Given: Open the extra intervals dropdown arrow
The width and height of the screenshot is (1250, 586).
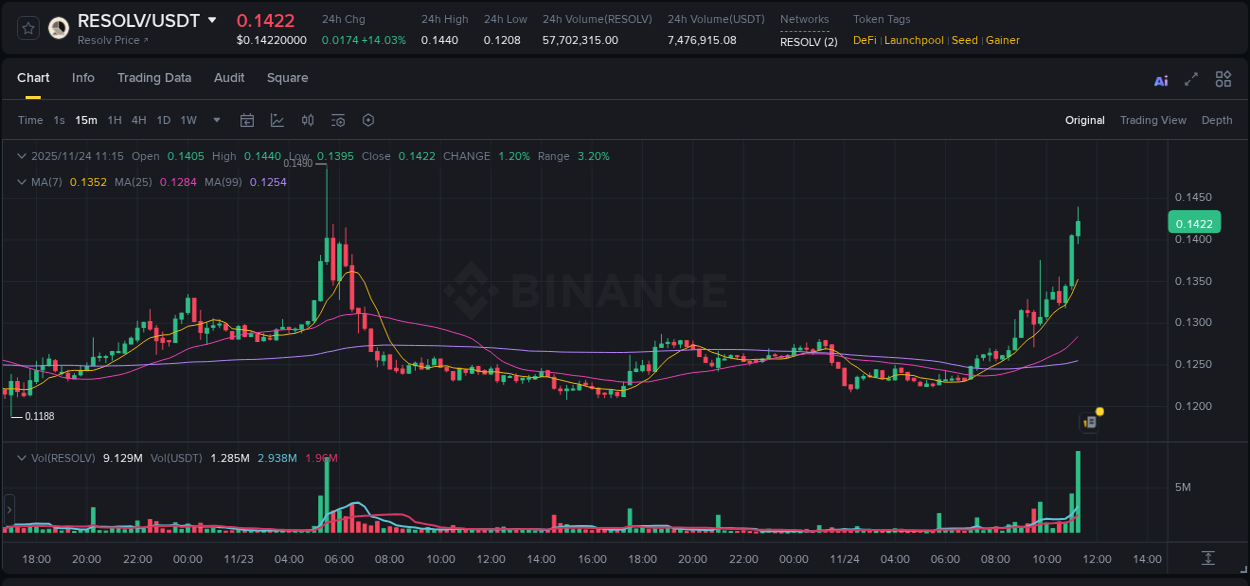Looking at the screenshot, I should tap(216, 120).
